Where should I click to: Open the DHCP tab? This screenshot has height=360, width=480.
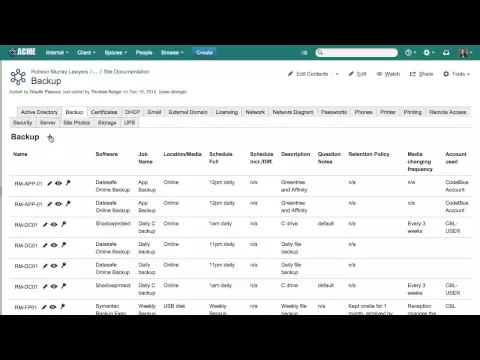click(x=132, y=112)
